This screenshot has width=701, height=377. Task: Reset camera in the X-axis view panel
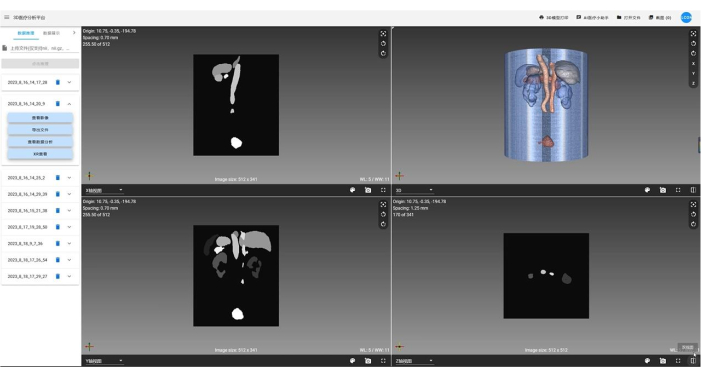click(x=383, y=34)
